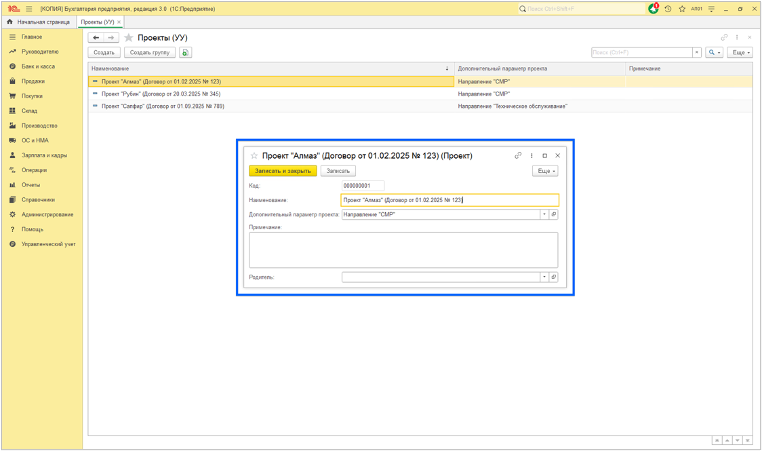
Task: Navigate back with the left arrow button
Action: pyautogui.click(x=96, y=38)
